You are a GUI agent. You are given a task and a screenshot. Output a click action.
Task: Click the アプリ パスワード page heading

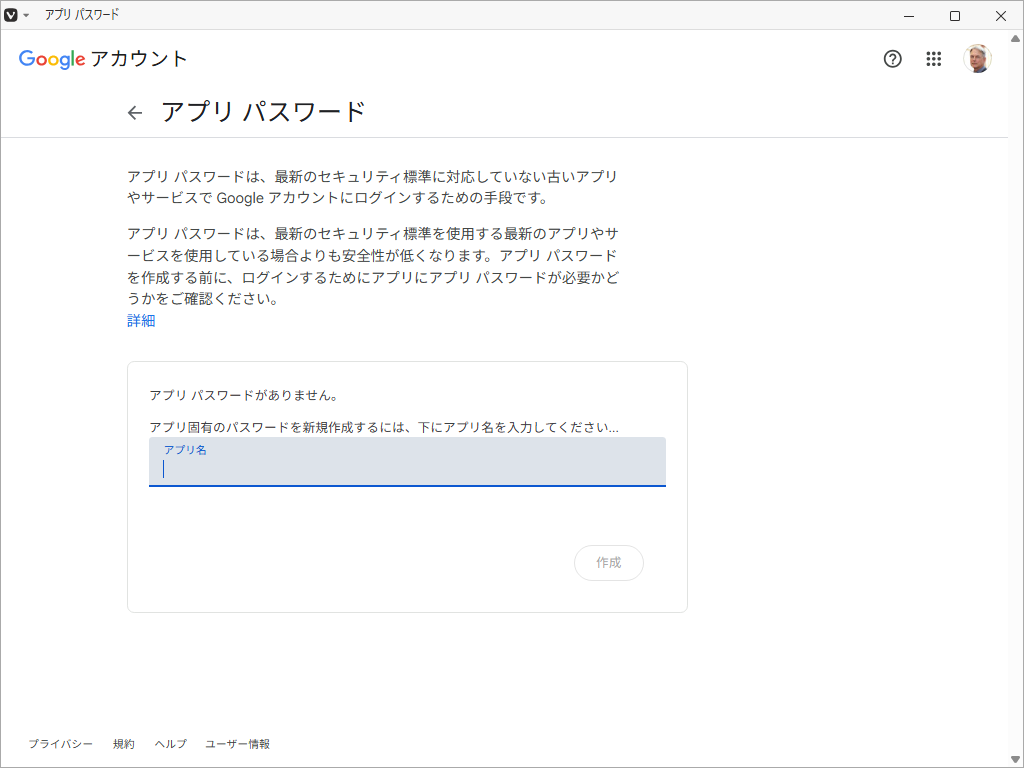tap(263, 112)
